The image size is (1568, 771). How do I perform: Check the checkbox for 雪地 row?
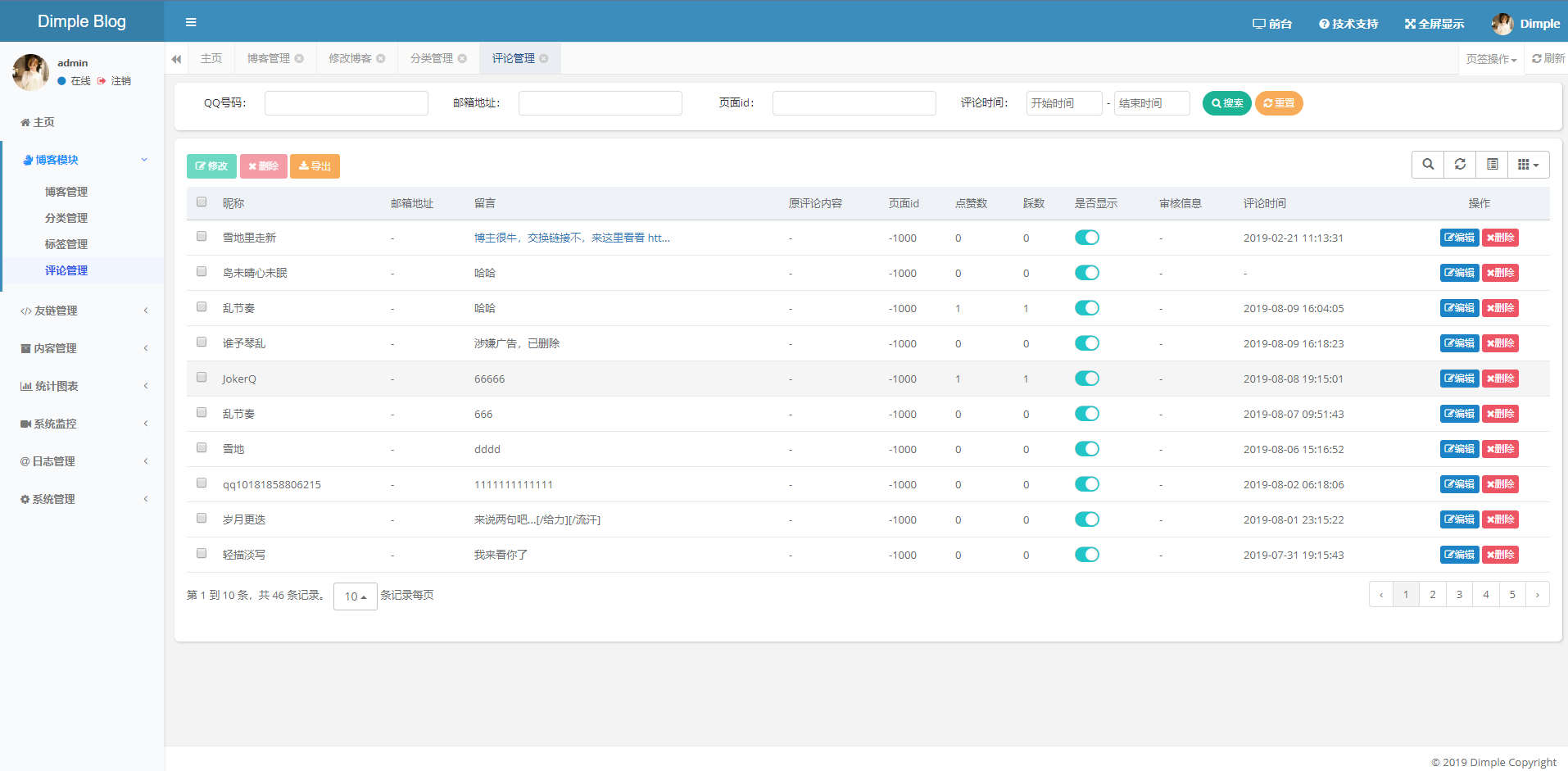click(202, 447)
